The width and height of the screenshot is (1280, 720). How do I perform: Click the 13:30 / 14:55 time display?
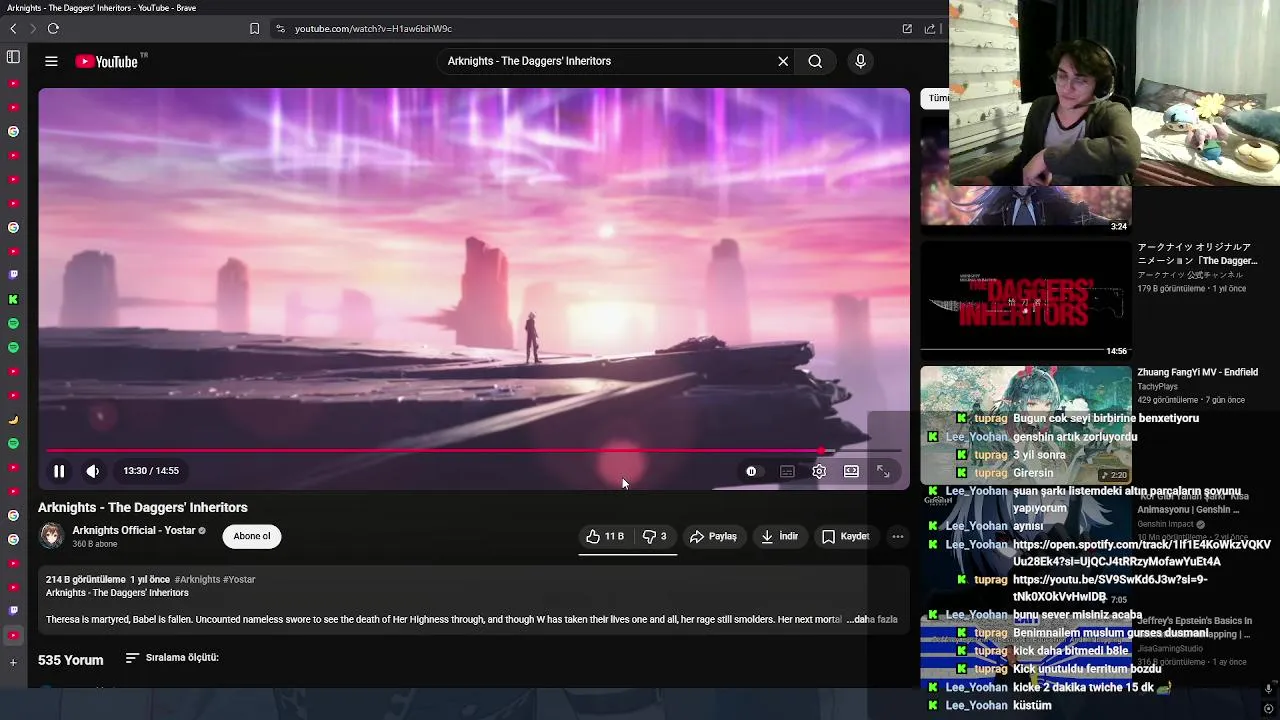click(151, 471)
